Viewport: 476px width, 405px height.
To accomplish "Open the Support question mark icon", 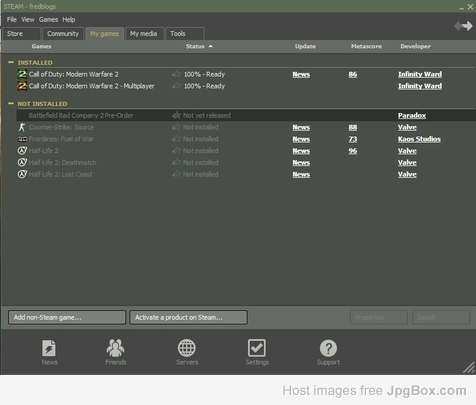I will point(328,348).
